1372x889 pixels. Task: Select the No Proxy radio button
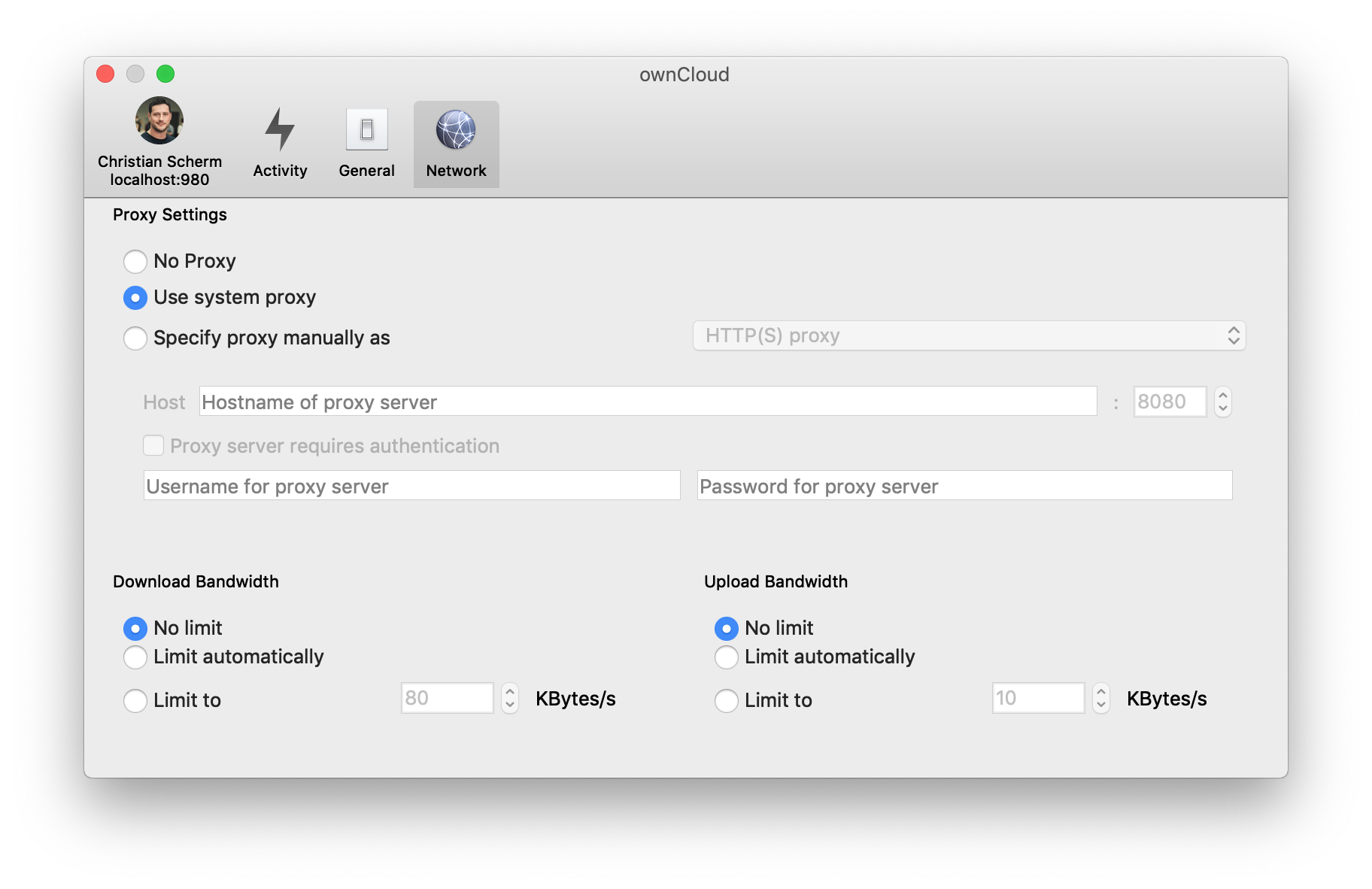[135, 262]
